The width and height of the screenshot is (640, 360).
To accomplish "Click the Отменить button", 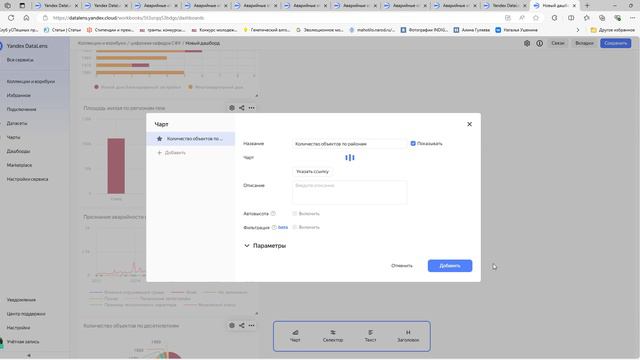I will (402, 266).
